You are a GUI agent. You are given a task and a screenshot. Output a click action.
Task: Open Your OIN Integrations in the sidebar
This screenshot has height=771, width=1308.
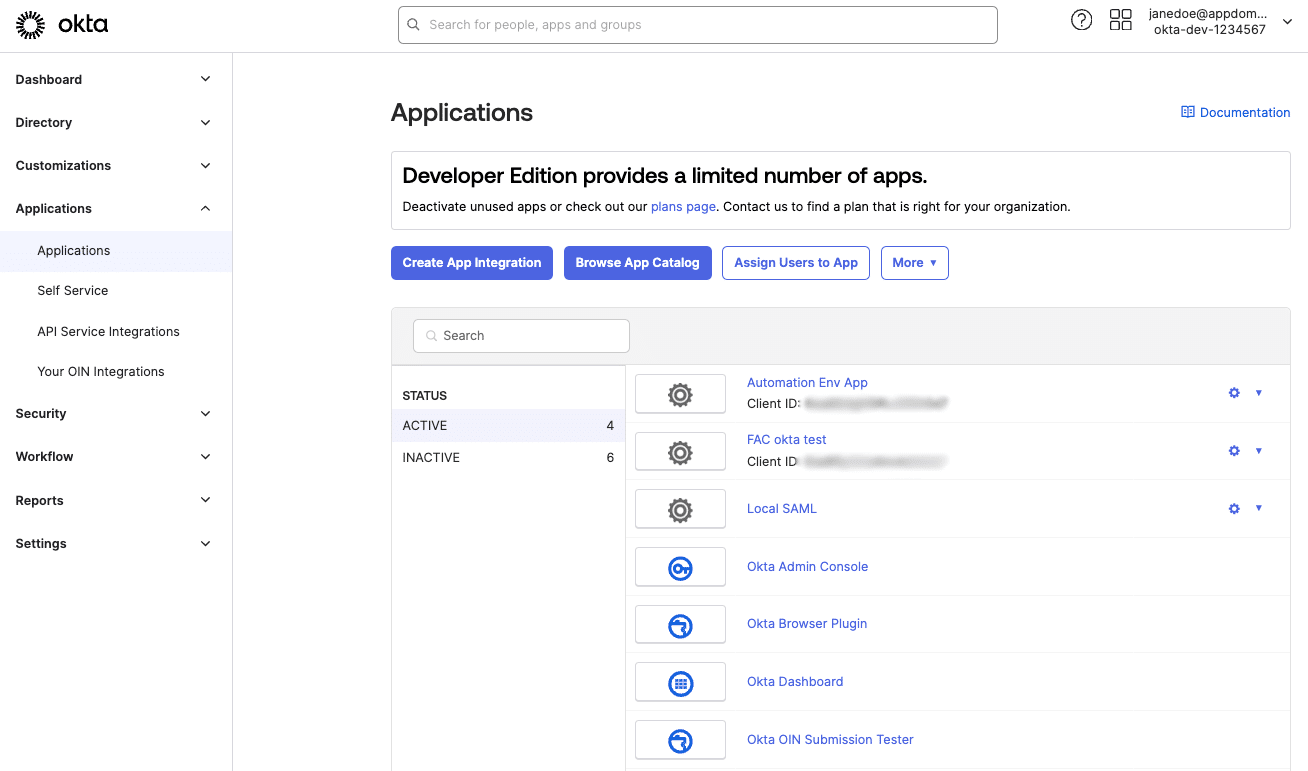coord(100,371)
